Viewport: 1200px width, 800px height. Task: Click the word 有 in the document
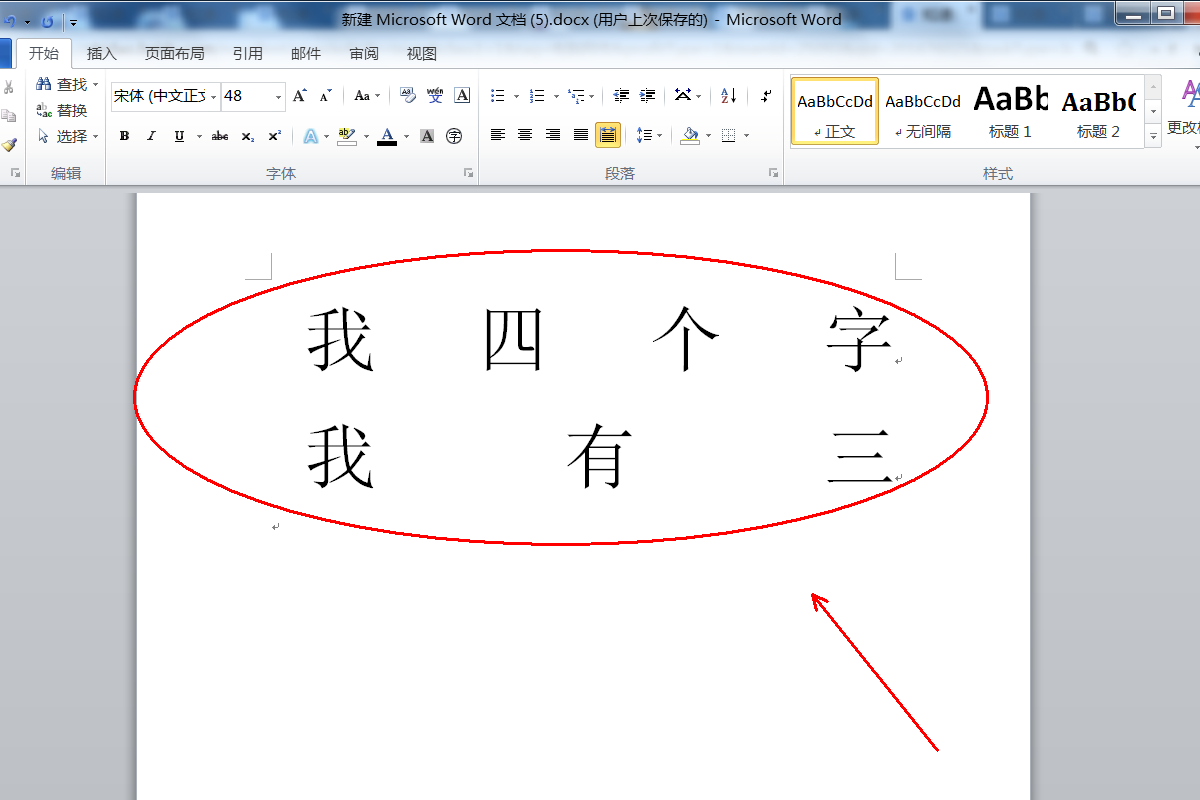(599, 457)
